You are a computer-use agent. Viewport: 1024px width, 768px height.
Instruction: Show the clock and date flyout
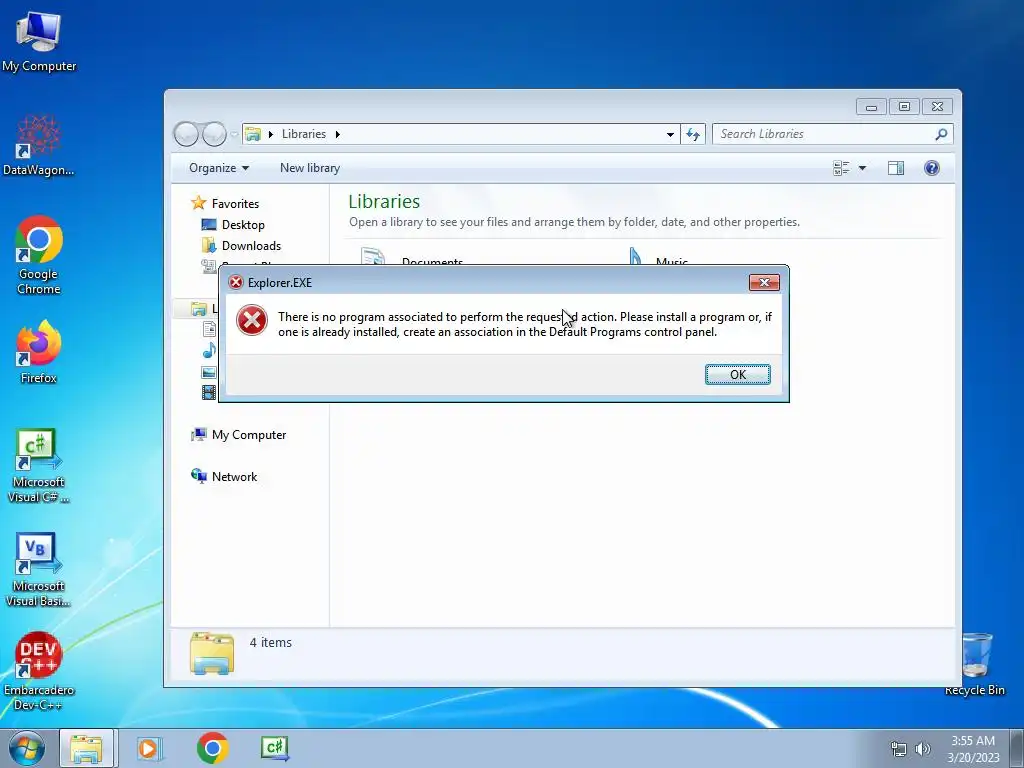[x=973, y=749]
